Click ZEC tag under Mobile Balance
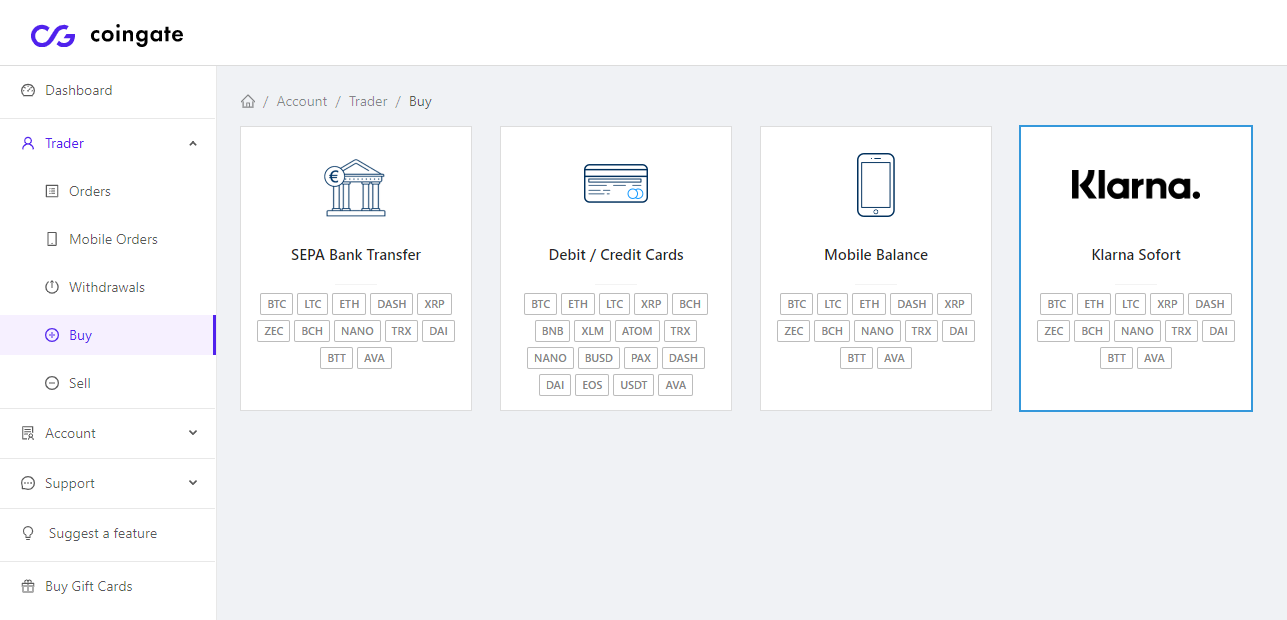 pos(794,331)
